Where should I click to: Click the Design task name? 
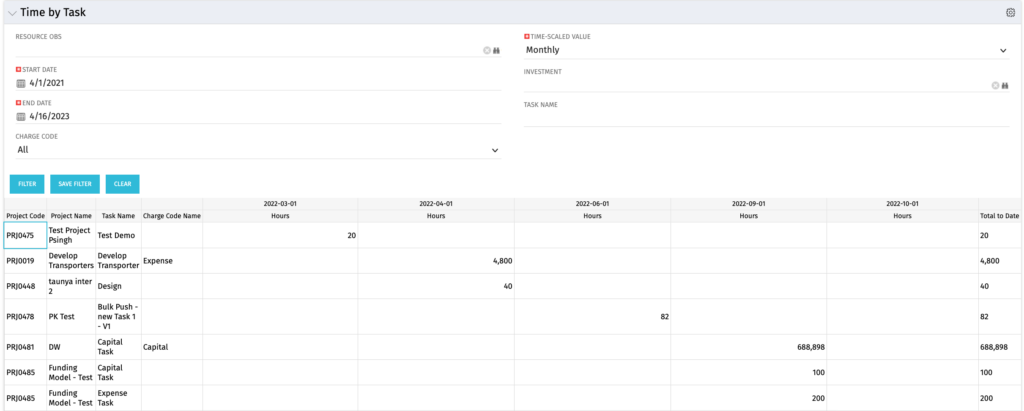point(109,286)
